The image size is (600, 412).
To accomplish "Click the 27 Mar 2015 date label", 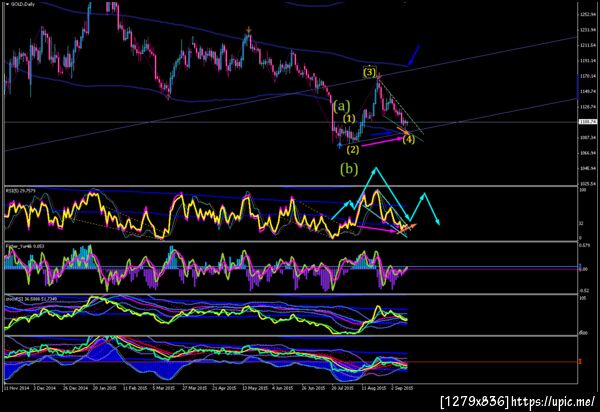I will (x=194, y=388).
